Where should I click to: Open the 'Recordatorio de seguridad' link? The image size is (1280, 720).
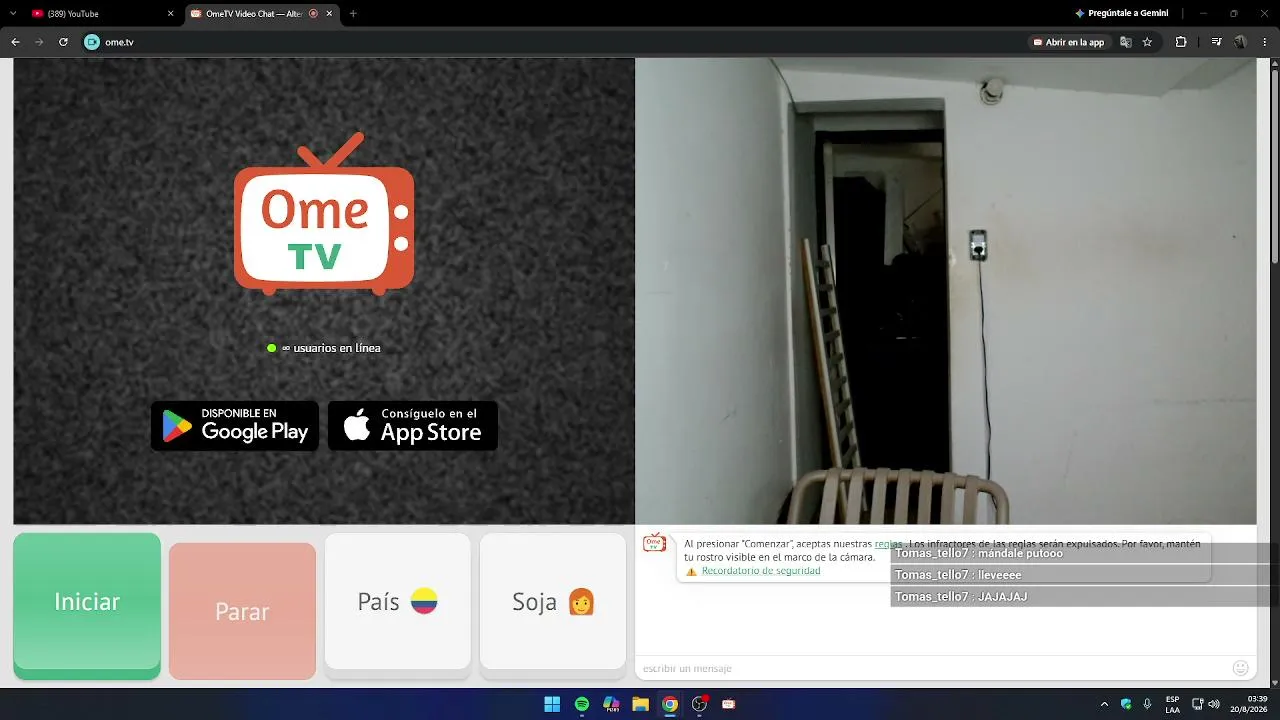[x=761, y=571]
